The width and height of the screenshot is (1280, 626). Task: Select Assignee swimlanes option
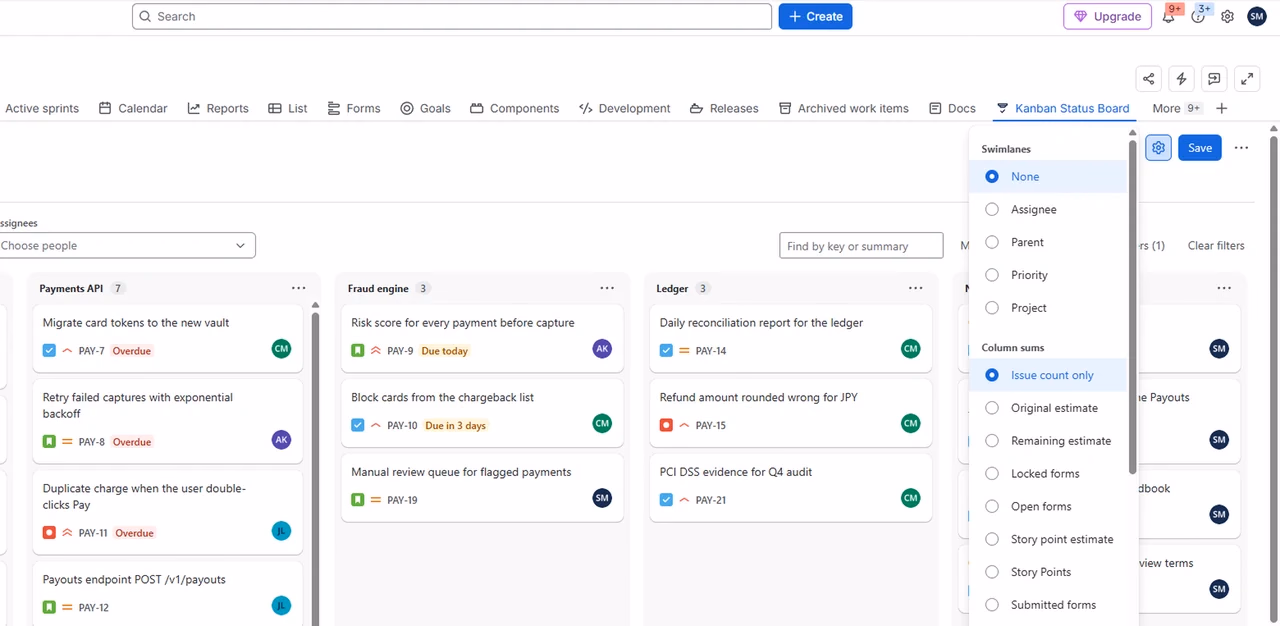[x=1048, y=209]
